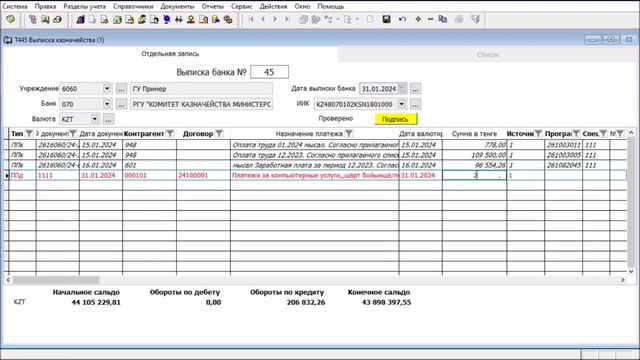Select counterparty cell 601
640x360 pixels.
(x=149, y=165)
